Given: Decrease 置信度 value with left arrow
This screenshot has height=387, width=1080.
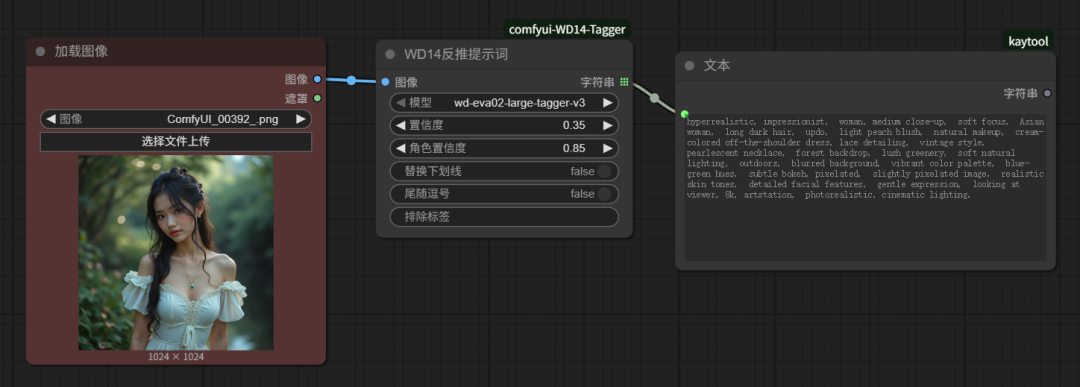Looking at the screenshot, I should point(401,125).
